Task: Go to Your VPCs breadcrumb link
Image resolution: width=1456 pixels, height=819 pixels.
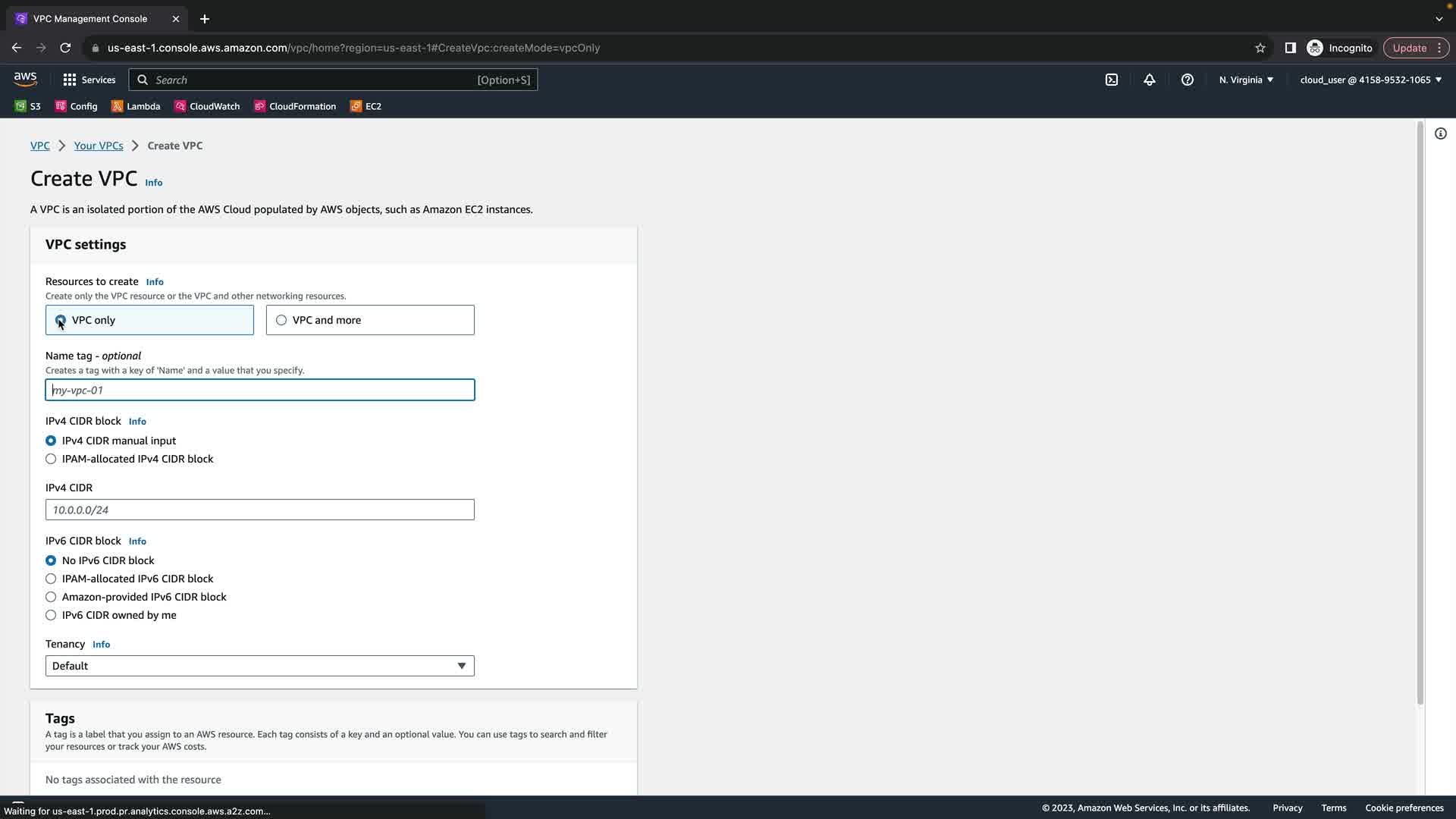Action: coord(99,146)
